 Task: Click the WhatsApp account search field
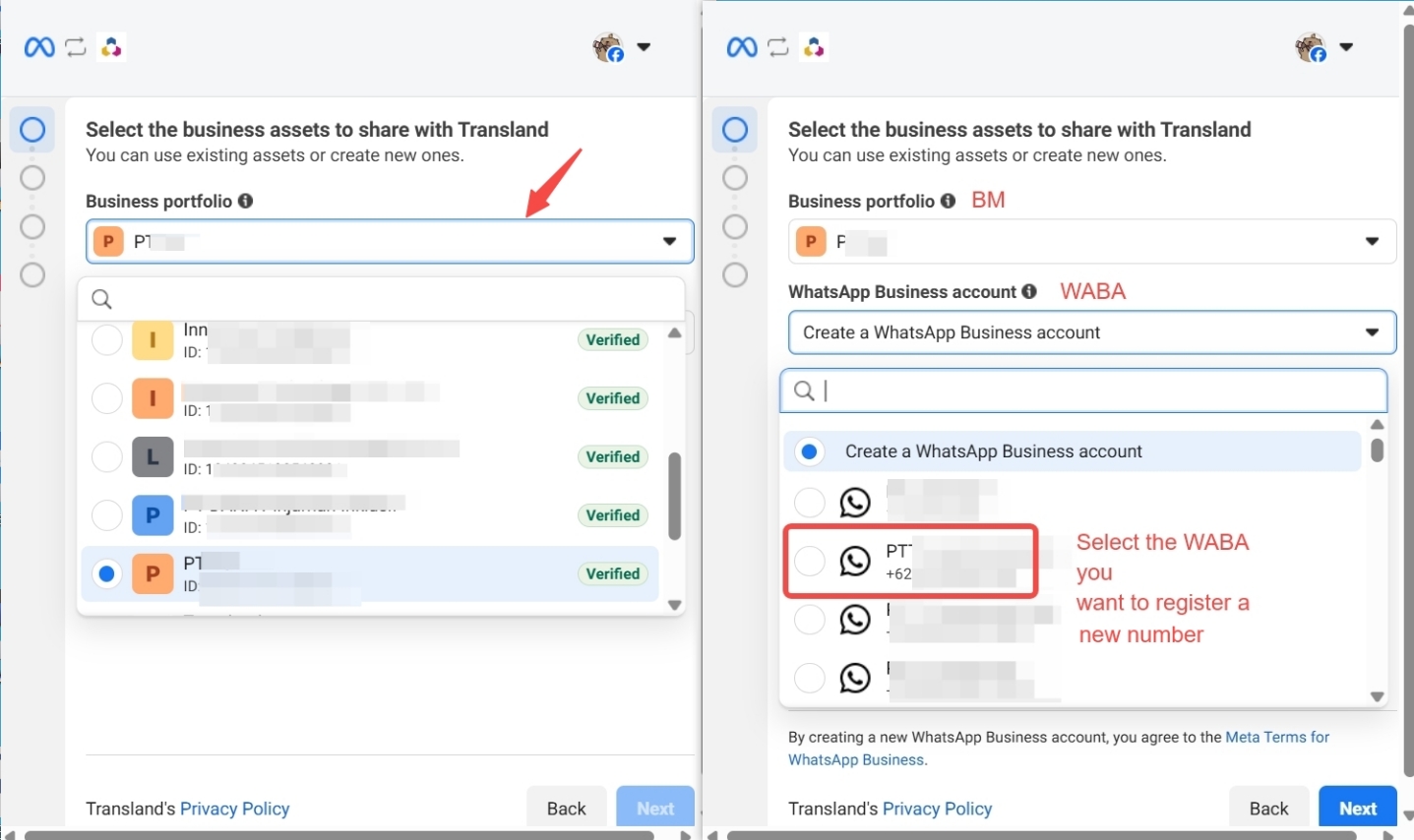(x=1092, y=391)
